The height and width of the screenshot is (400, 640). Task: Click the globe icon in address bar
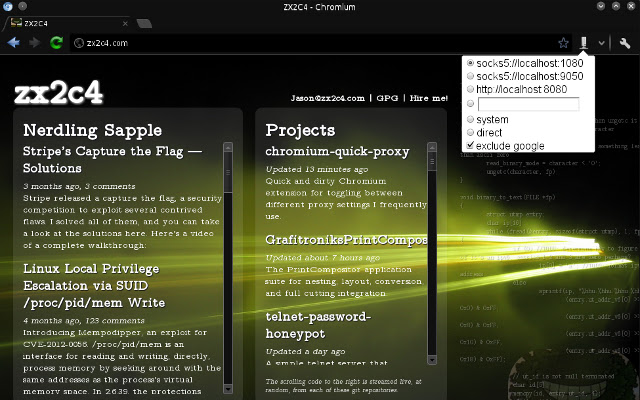pyautogui.click(x=79, y=43)
